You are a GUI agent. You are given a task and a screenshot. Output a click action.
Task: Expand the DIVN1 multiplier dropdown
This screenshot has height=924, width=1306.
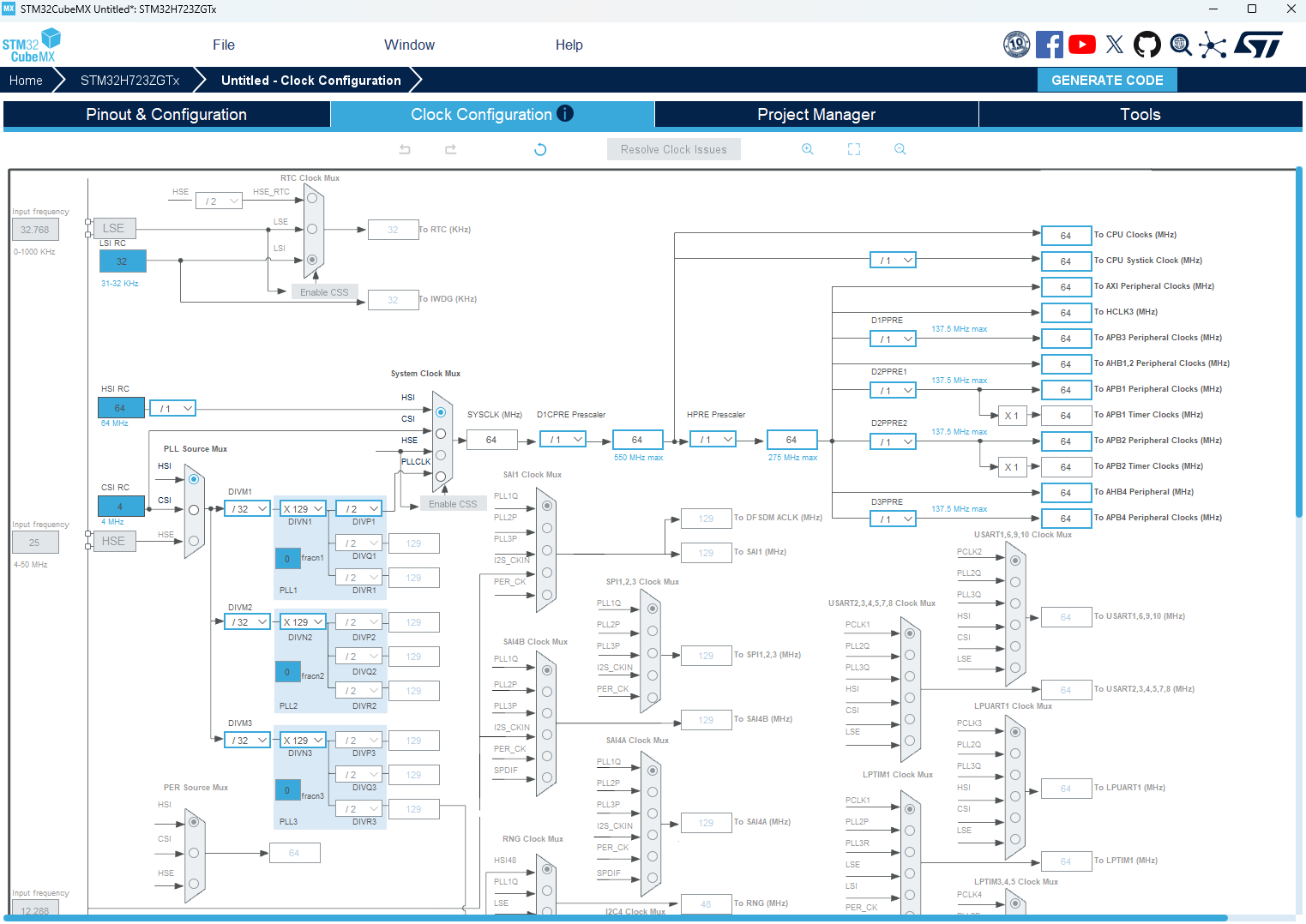[x=303, y=508]
